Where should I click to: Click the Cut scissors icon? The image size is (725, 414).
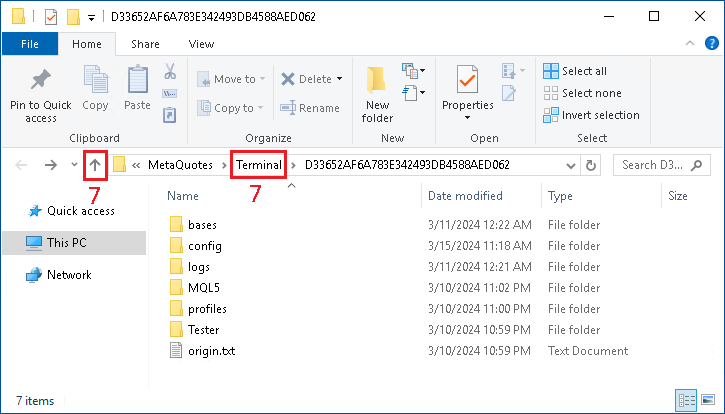[x=170, y=72]
